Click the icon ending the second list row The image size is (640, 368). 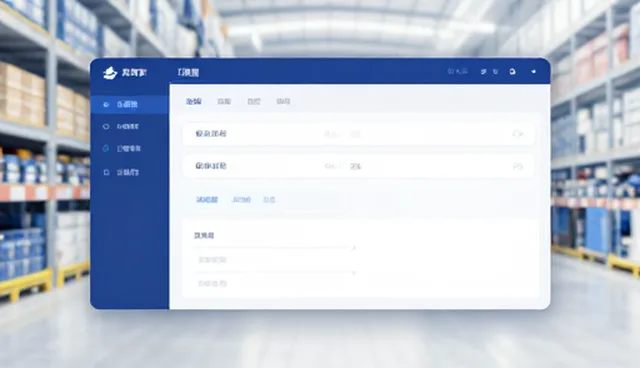[x=518, y=166]
